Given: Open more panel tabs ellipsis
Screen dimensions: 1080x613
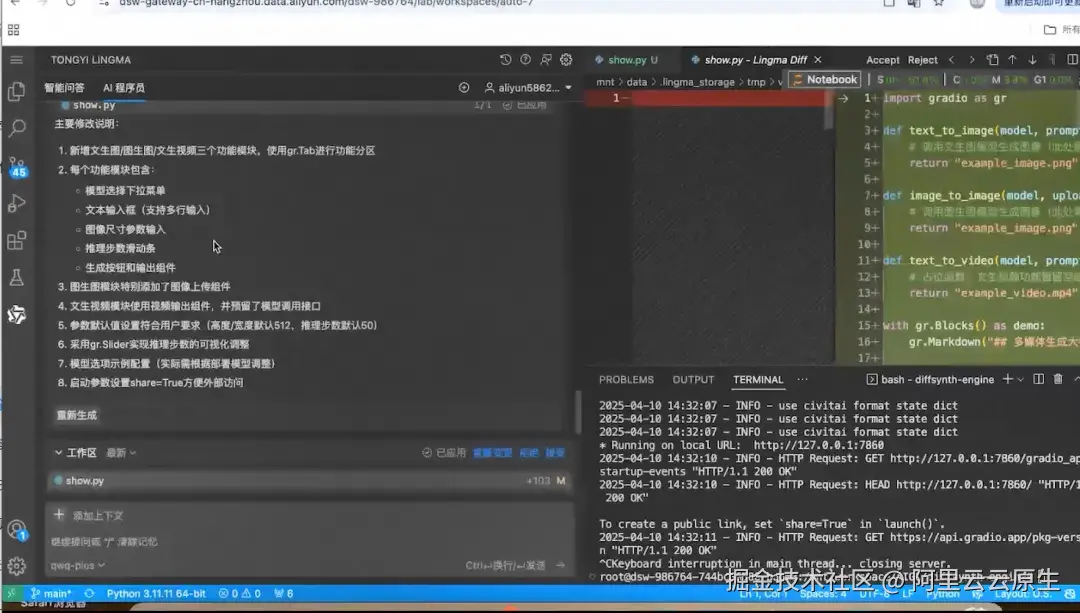Looking at the screenshot, I should click(x=802, y=380).
